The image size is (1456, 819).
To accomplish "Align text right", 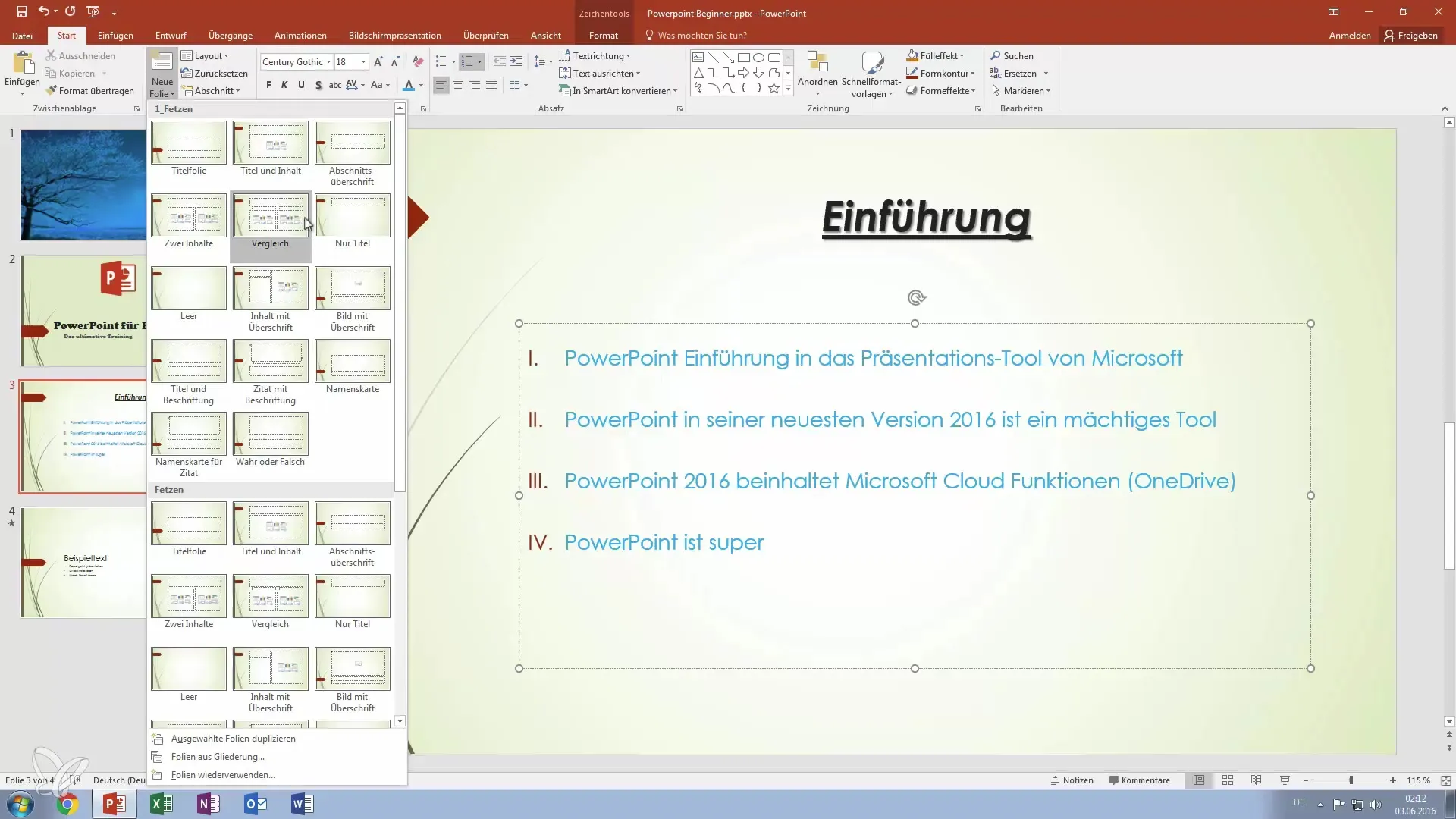I will pyautogui.click(x=475, y=85).
